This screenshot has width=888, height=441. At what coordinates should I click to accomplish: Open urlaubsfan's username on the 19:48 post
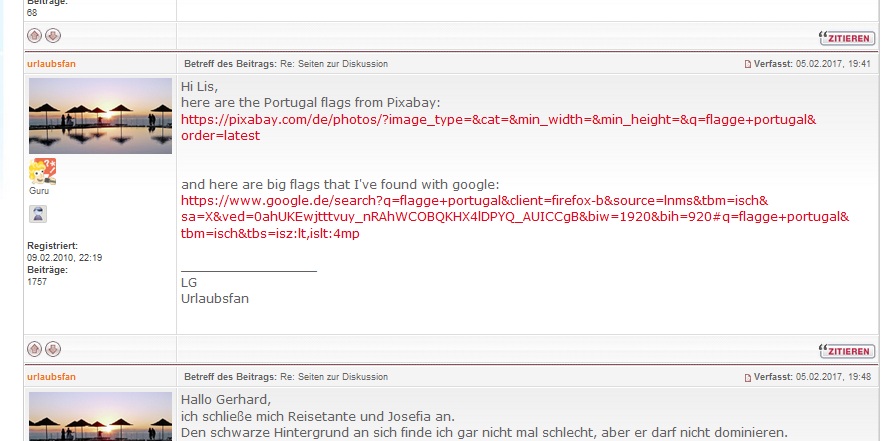click(51, 377)
